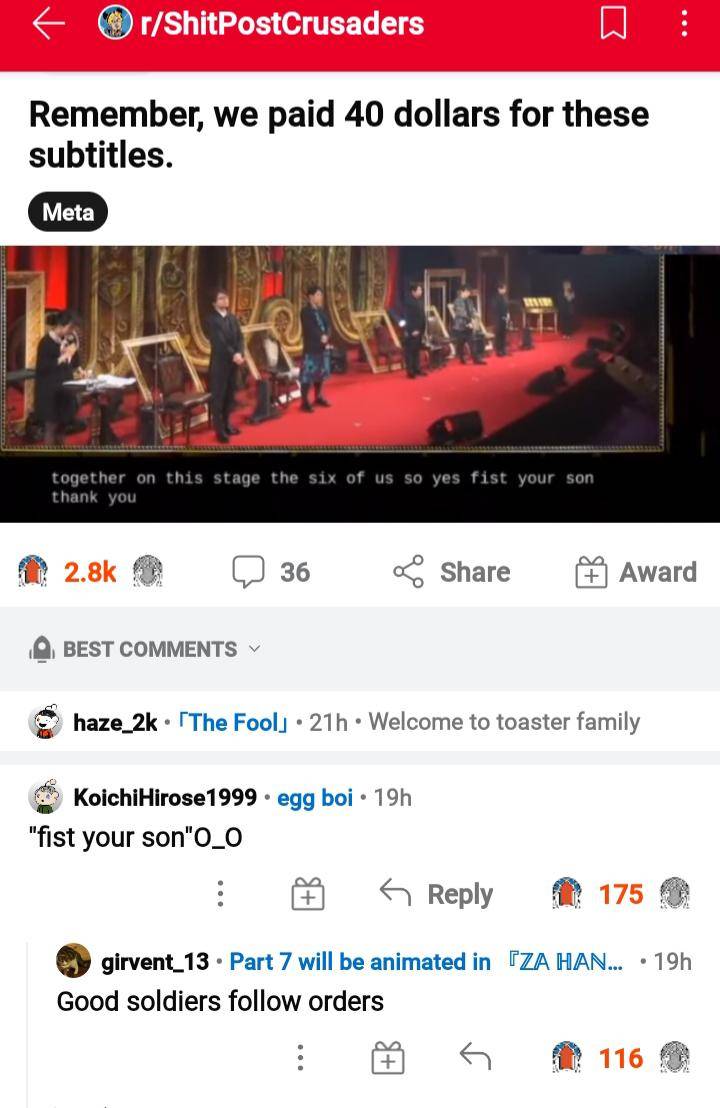Share the post

[451, 572]
